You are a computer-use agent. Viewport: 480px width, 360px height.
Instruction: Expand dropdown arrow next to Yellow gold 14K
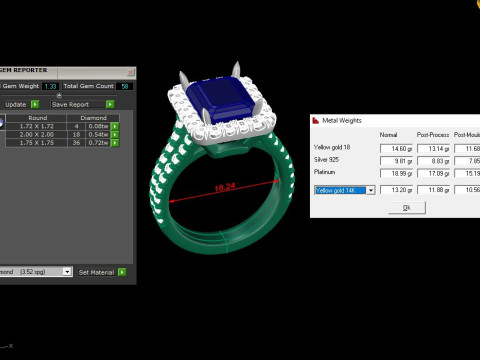point(371,190)
